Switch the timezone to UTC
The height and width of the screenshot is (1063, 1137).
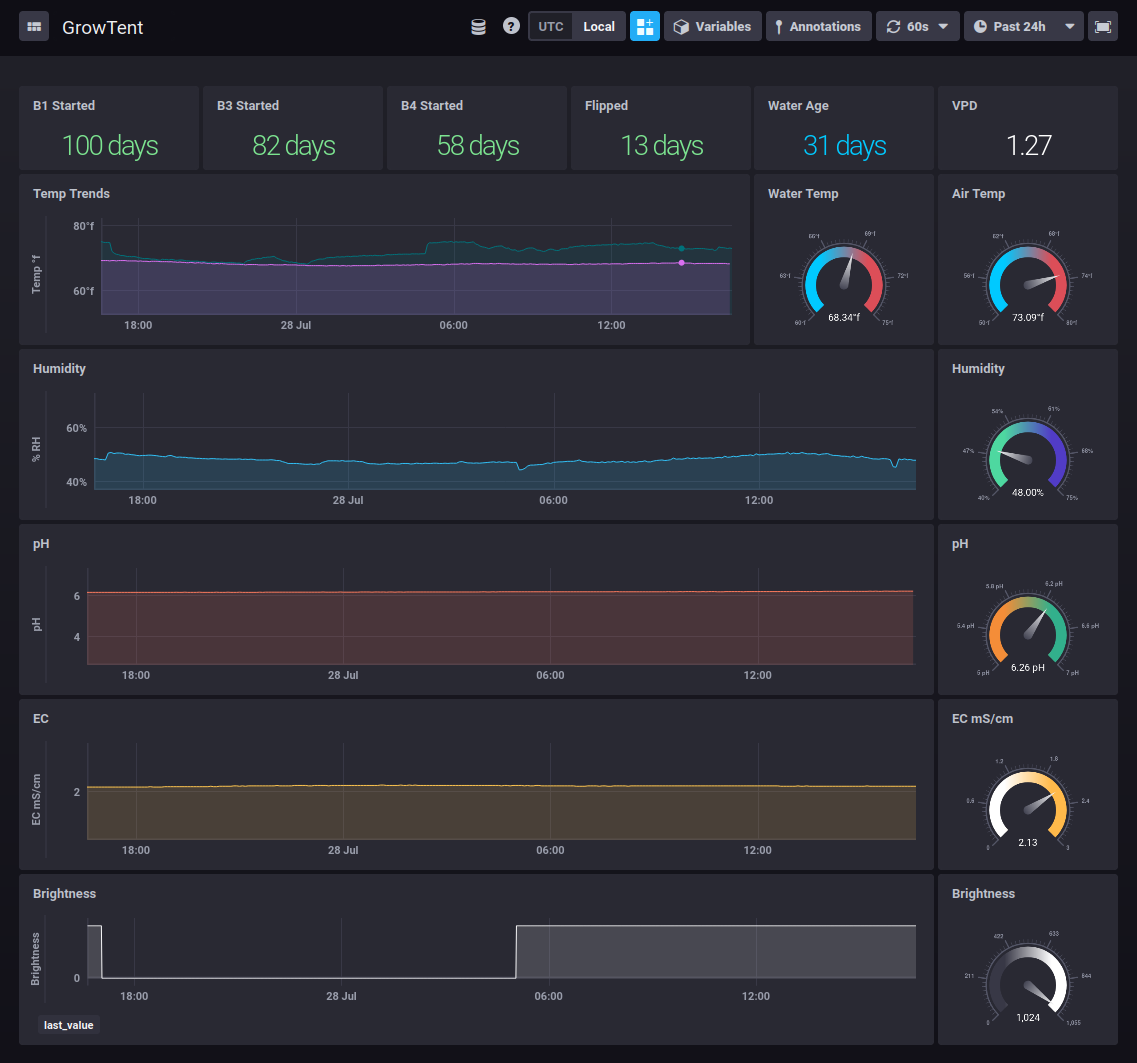point(551,27)
